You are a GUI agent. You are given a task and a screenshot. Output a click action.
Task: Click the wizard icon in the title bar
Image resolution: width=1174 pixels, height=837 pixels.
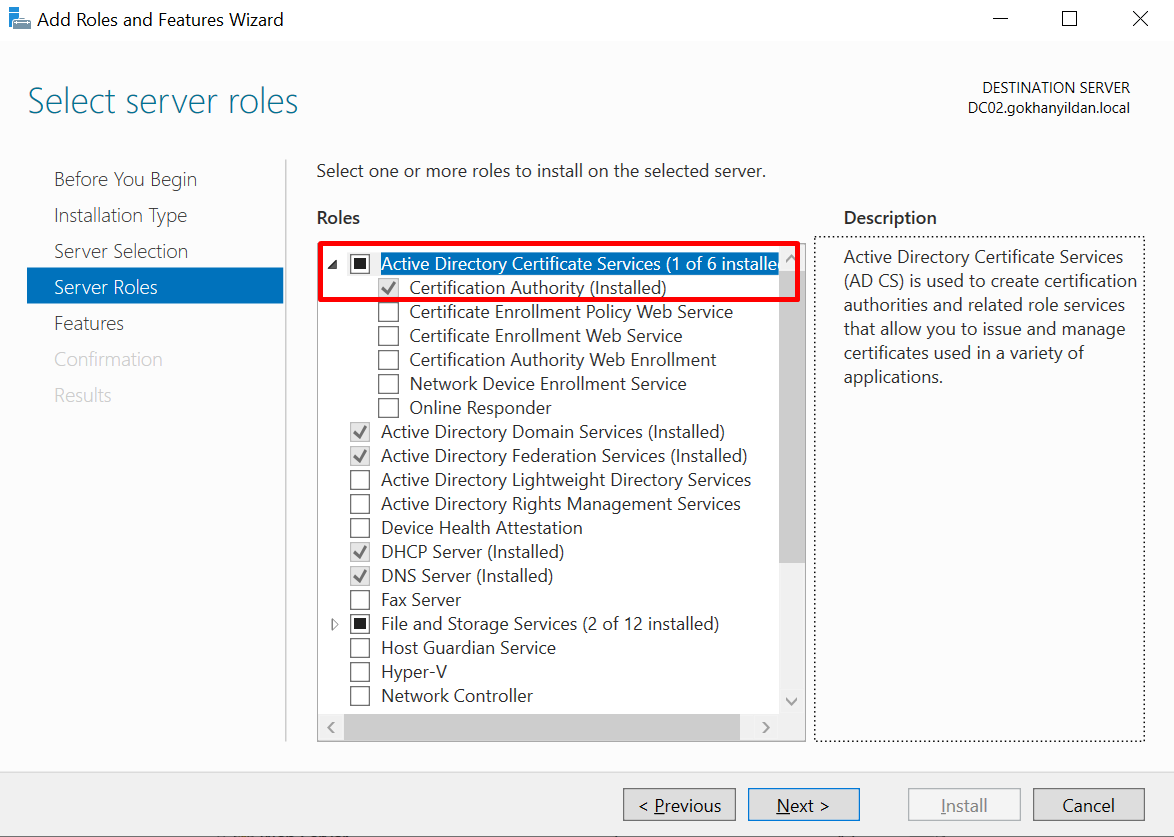pyautogui.click(x=19, y=19)
